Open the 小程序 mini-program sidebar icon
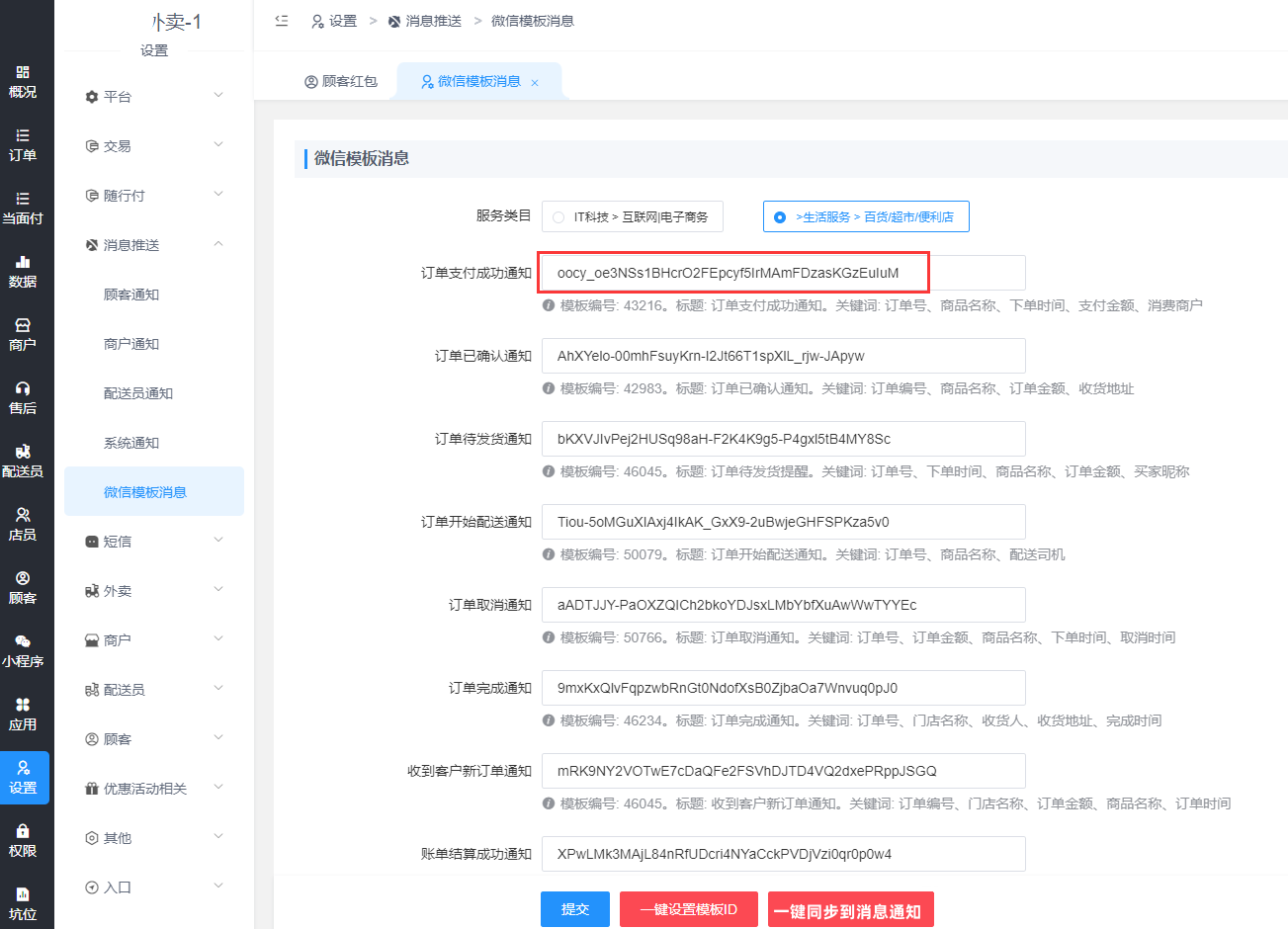 (23, 651)
